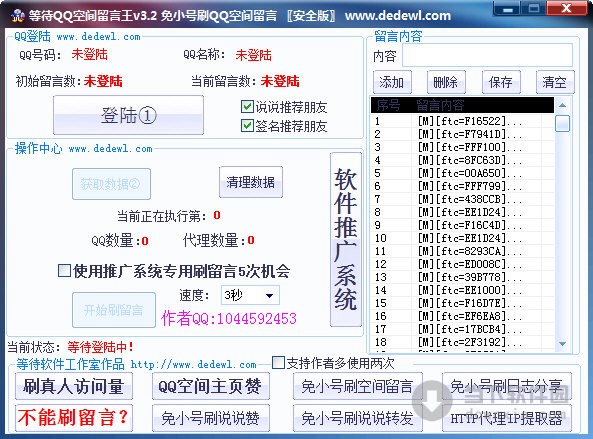Image resolution: width=593 pixels, height=439 pixels.
Task: Click the 清空 button
Action: tap(555, 82)
